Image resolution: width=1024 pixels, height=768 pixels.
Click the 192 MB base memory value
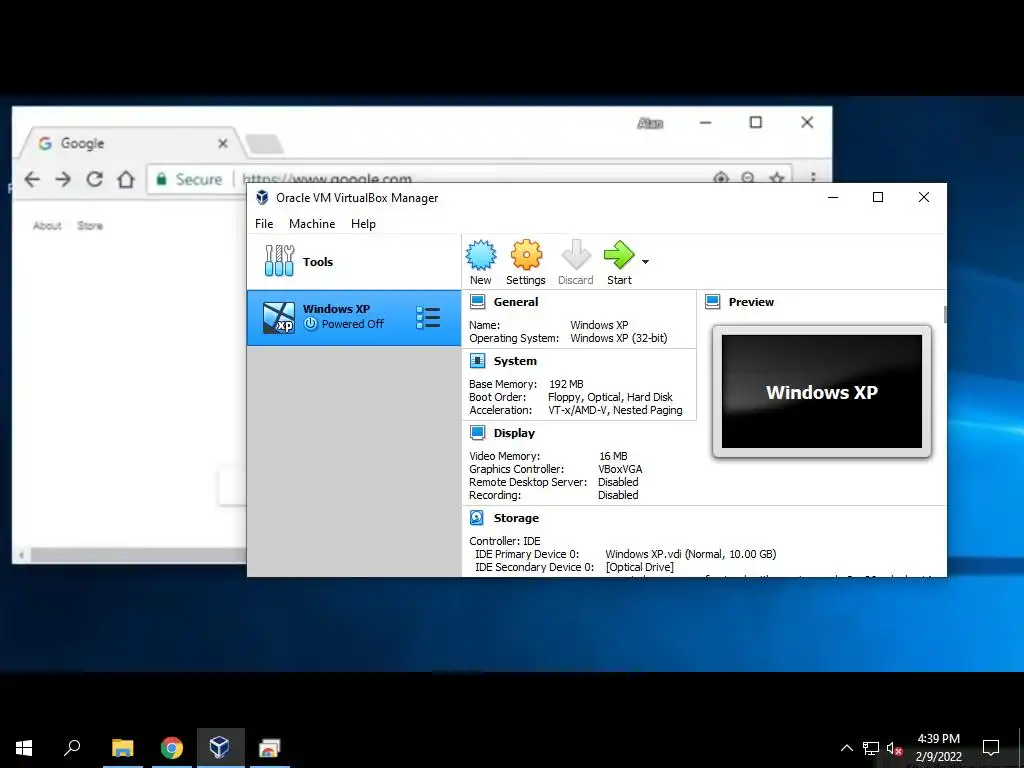coord(566,384)
